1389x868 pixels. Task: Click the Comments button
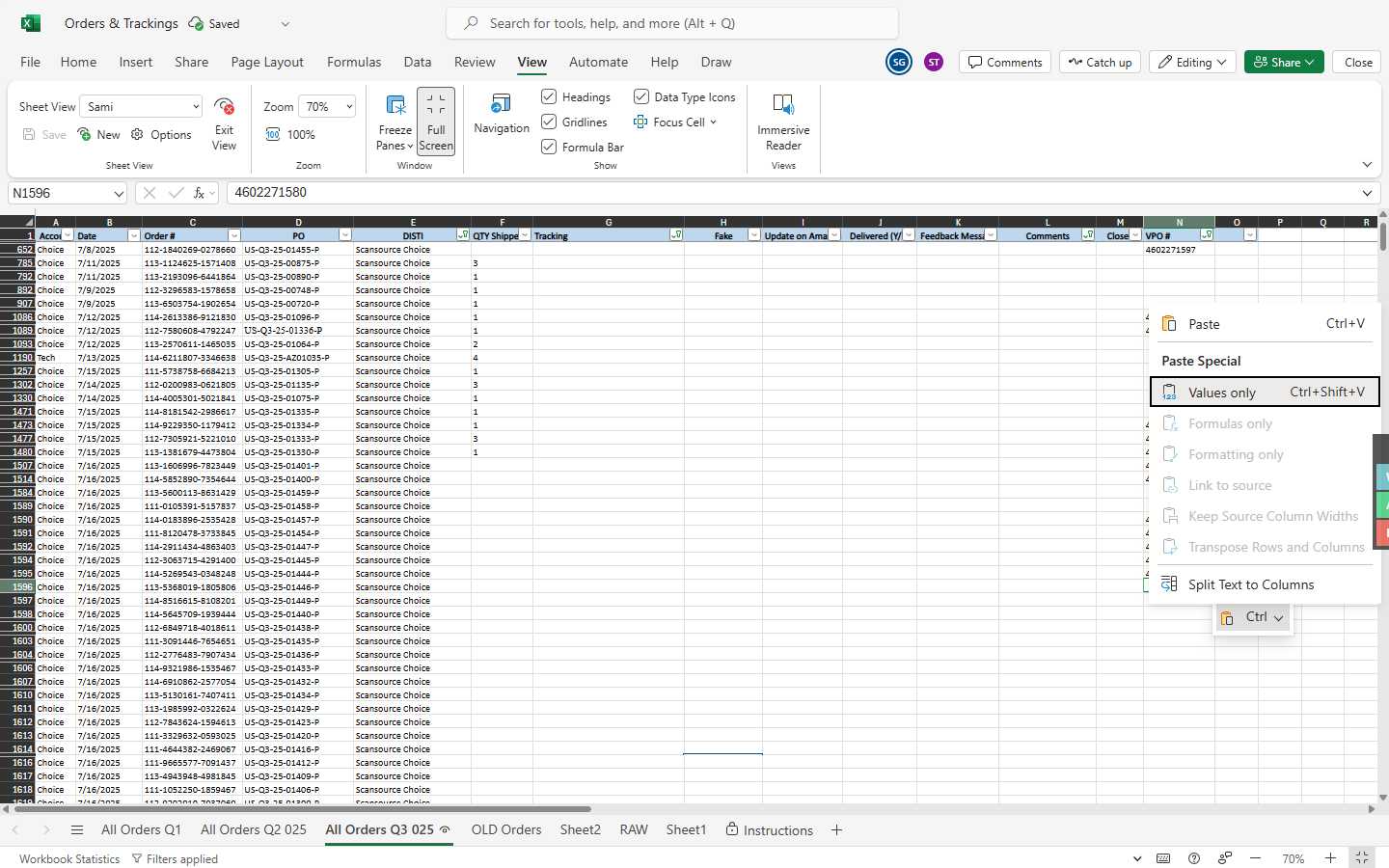[1005, 62]
